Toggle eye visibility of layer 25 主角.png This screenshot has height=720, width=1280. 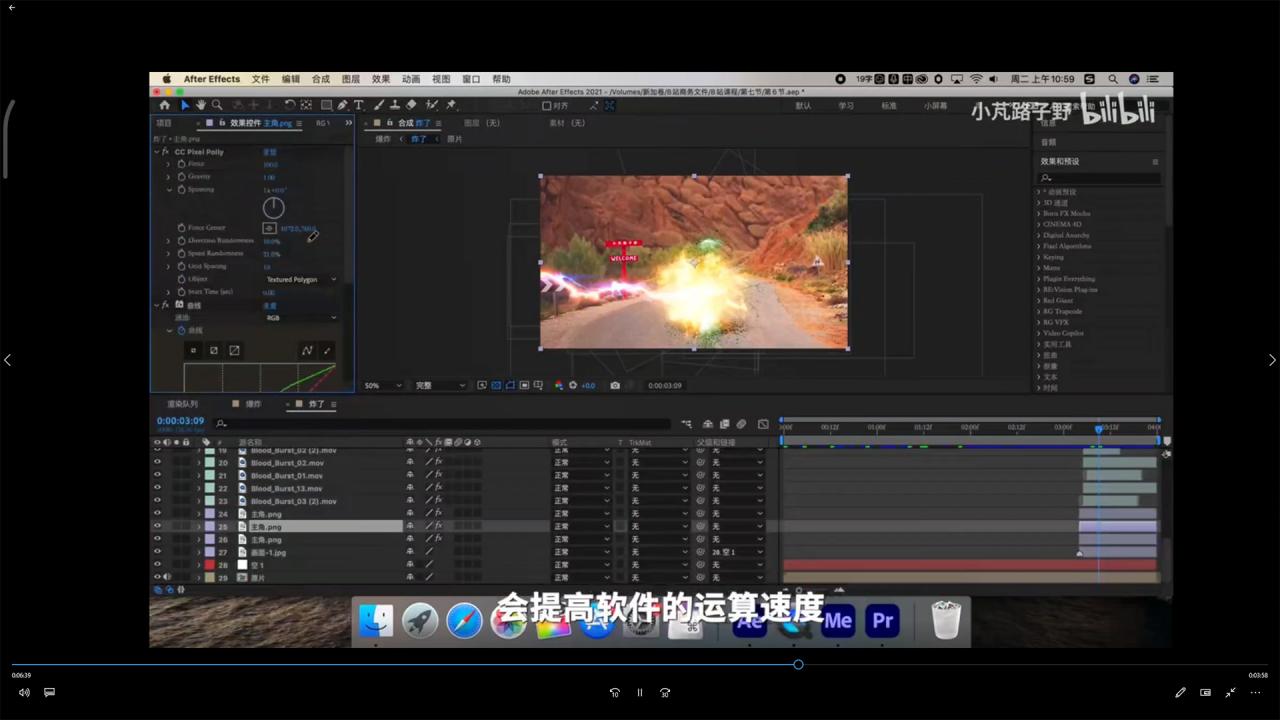point(157,526)
